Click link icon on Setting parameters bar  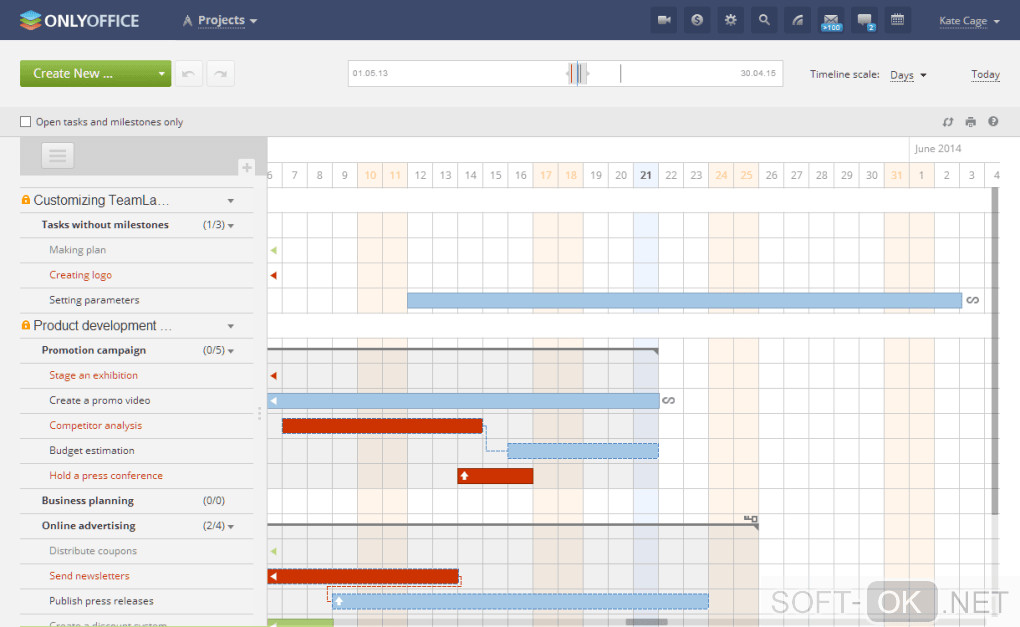click(x=973, y=300)
